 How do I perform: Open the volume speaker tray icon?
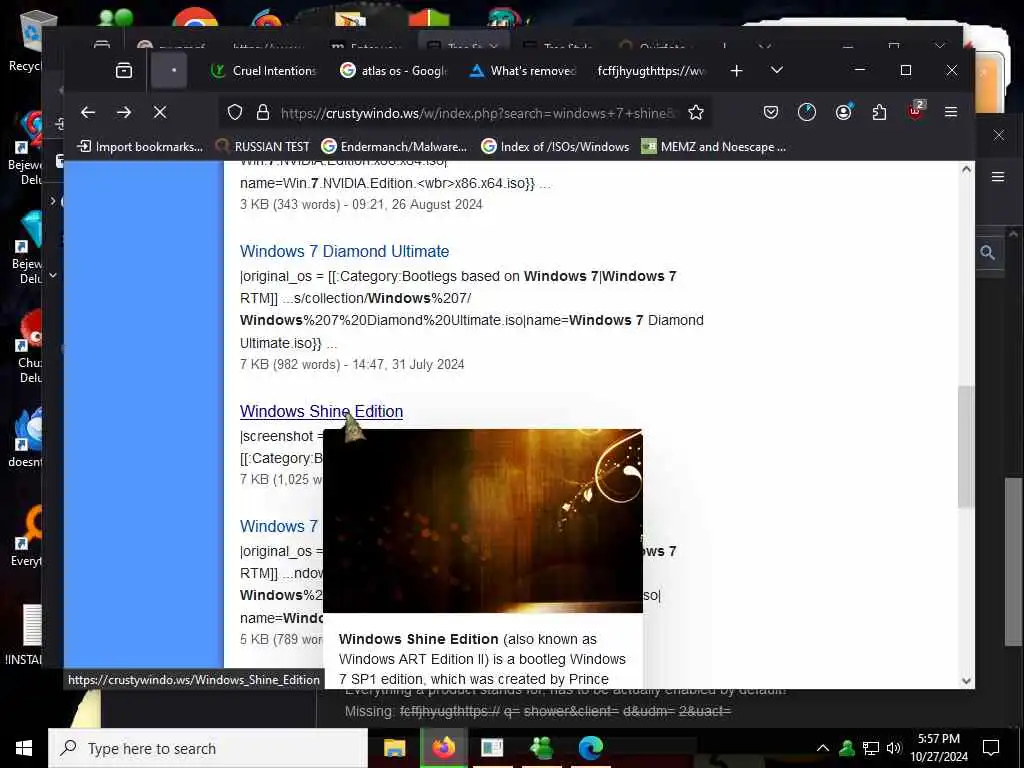893,748
